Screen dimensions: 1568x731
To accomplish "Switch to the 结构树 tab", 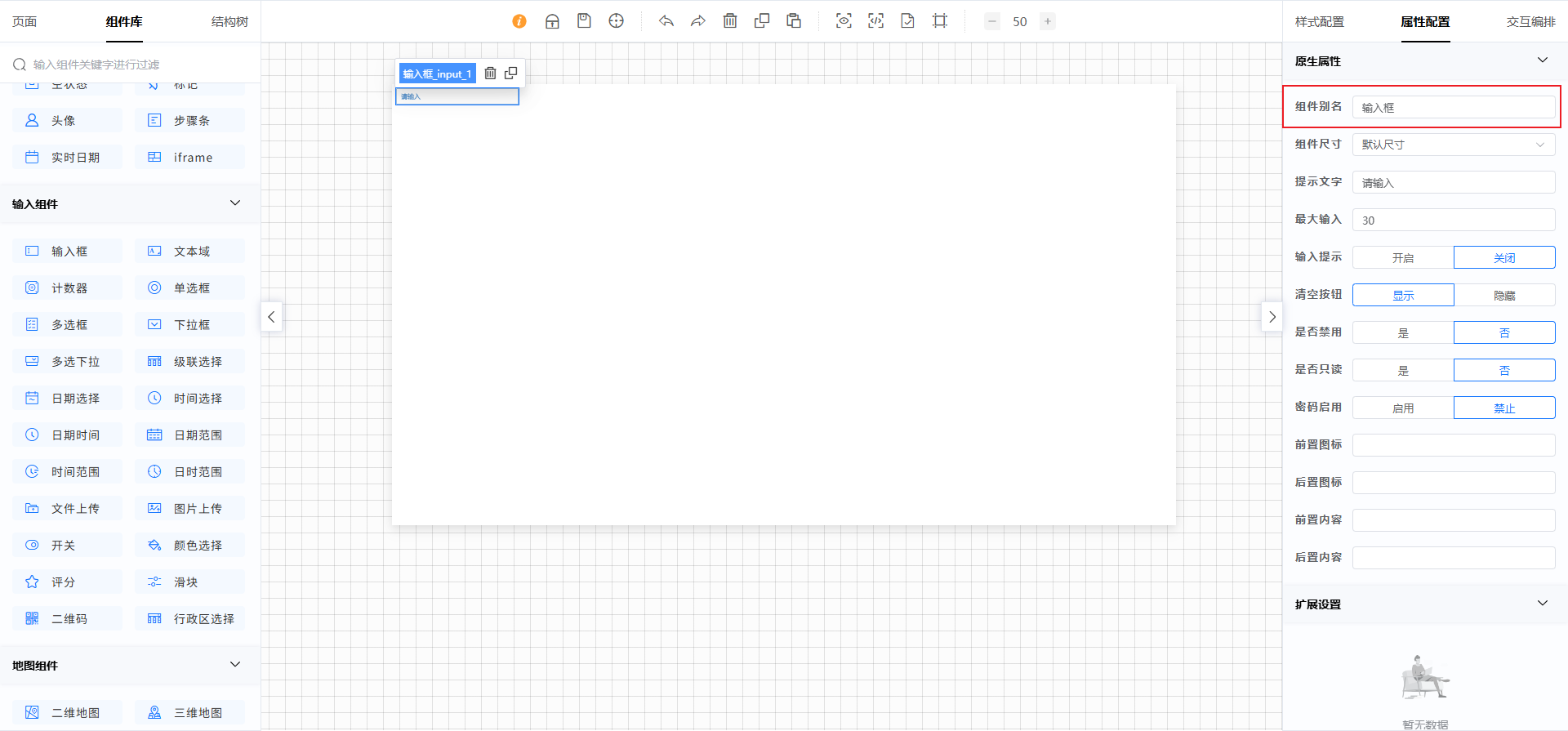I will tap(229, 22).
